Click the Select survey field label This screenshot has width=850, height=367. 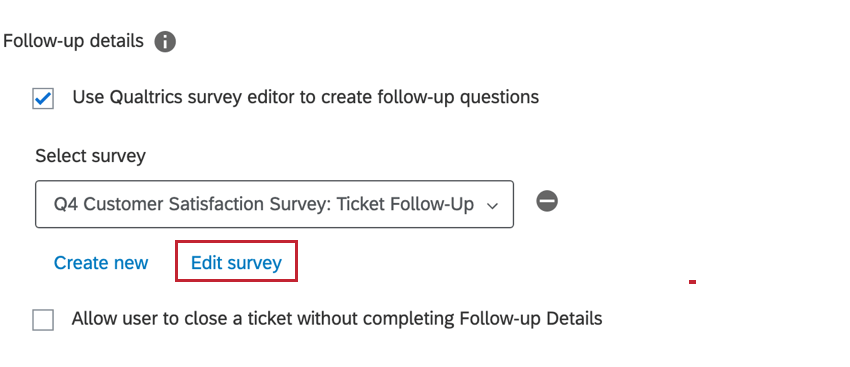[91, 157]
